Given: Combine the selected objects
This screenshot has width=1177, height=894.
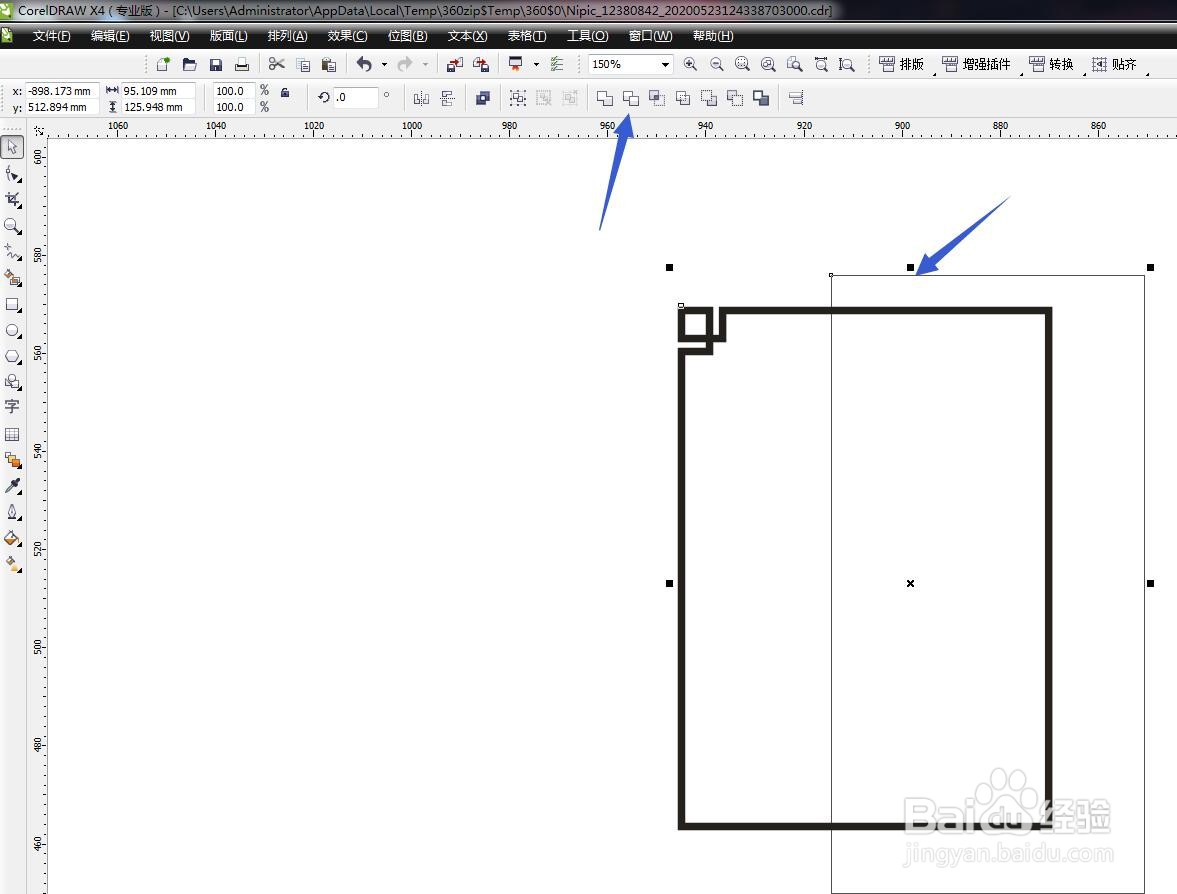Looking at the screenshot, I should [483, 98].
